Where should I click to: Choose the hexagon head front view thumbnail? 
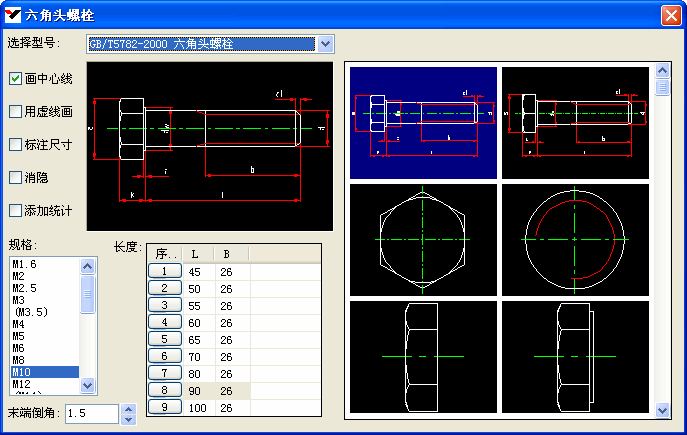[x=423, y=240]
